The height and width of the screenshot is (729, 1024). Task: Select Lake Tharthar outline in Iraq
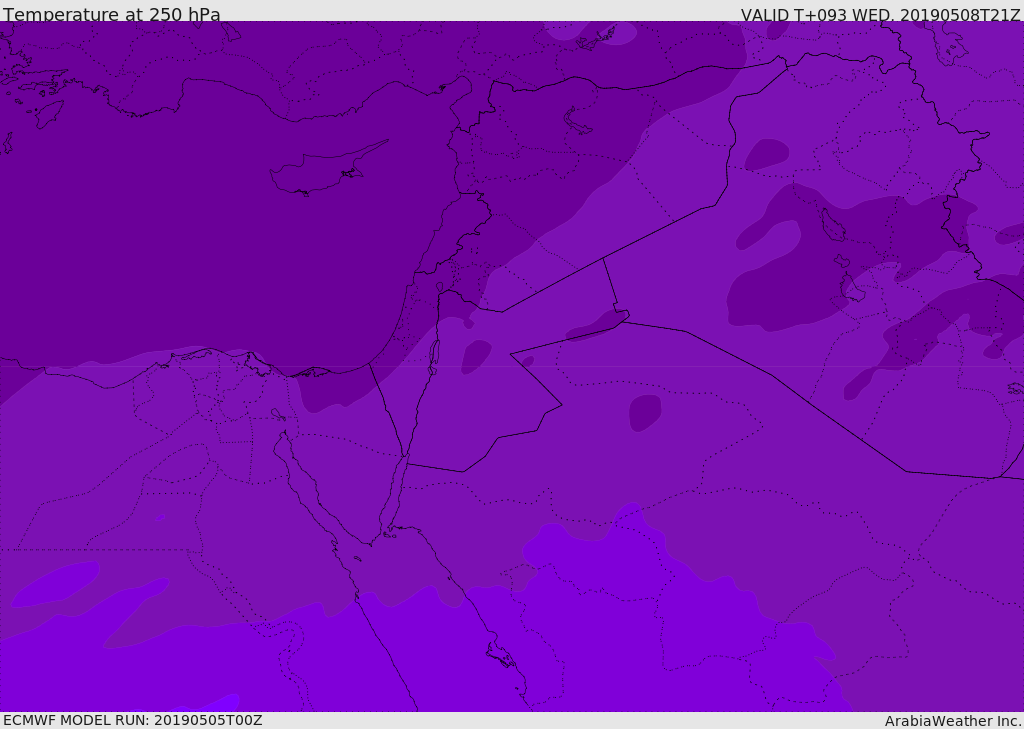click(832, 224)
